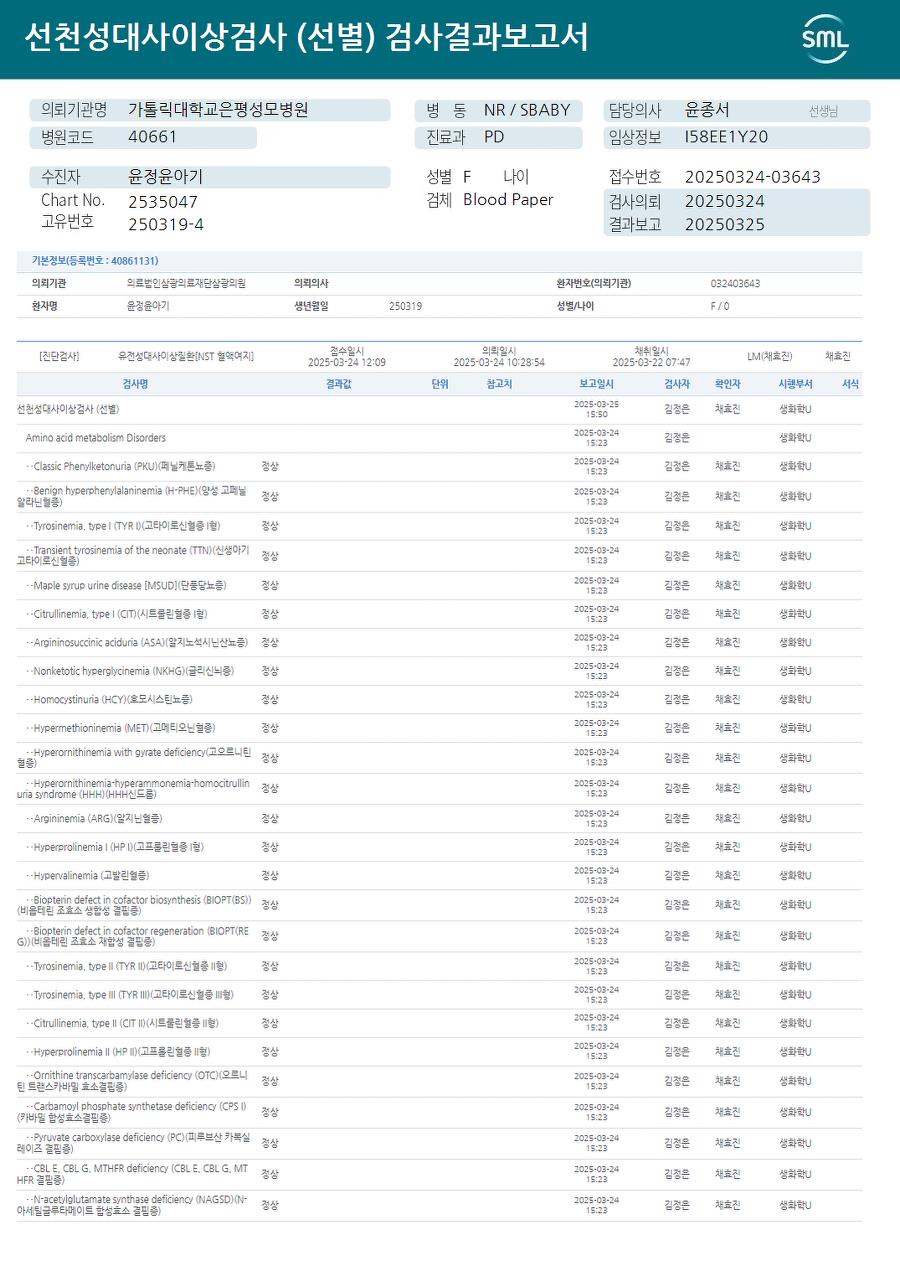Select the 접수번호 20250324-03643 text
Screen dimensions: 900x1271
[x=752, y=177]
